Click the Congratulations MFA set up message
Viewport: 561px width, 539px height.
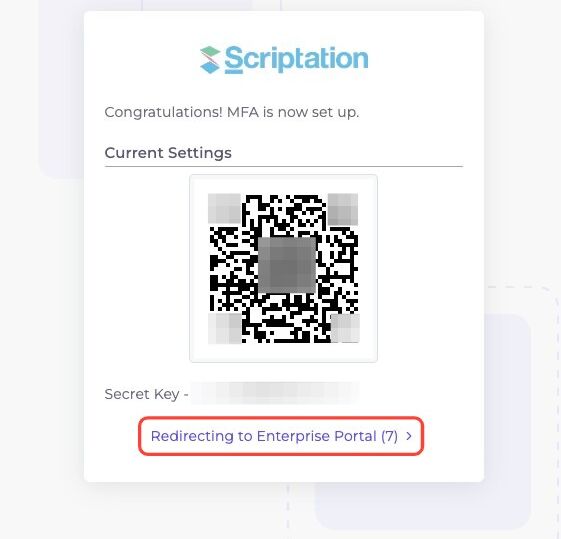point(231,112)
